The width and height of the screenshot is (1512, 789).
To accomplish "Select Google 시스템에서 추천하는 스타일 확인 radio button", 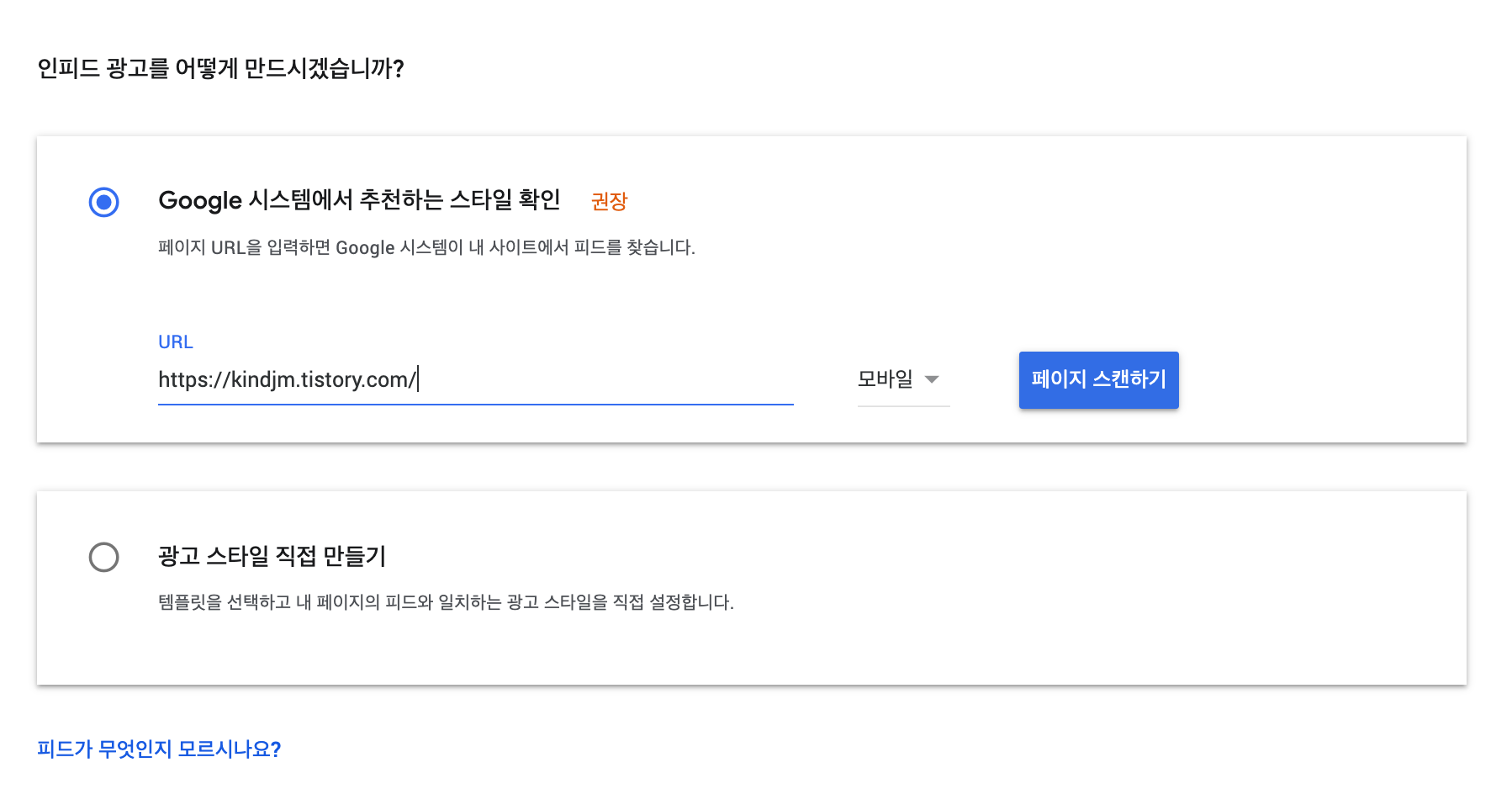I will (x=104, y=202).
